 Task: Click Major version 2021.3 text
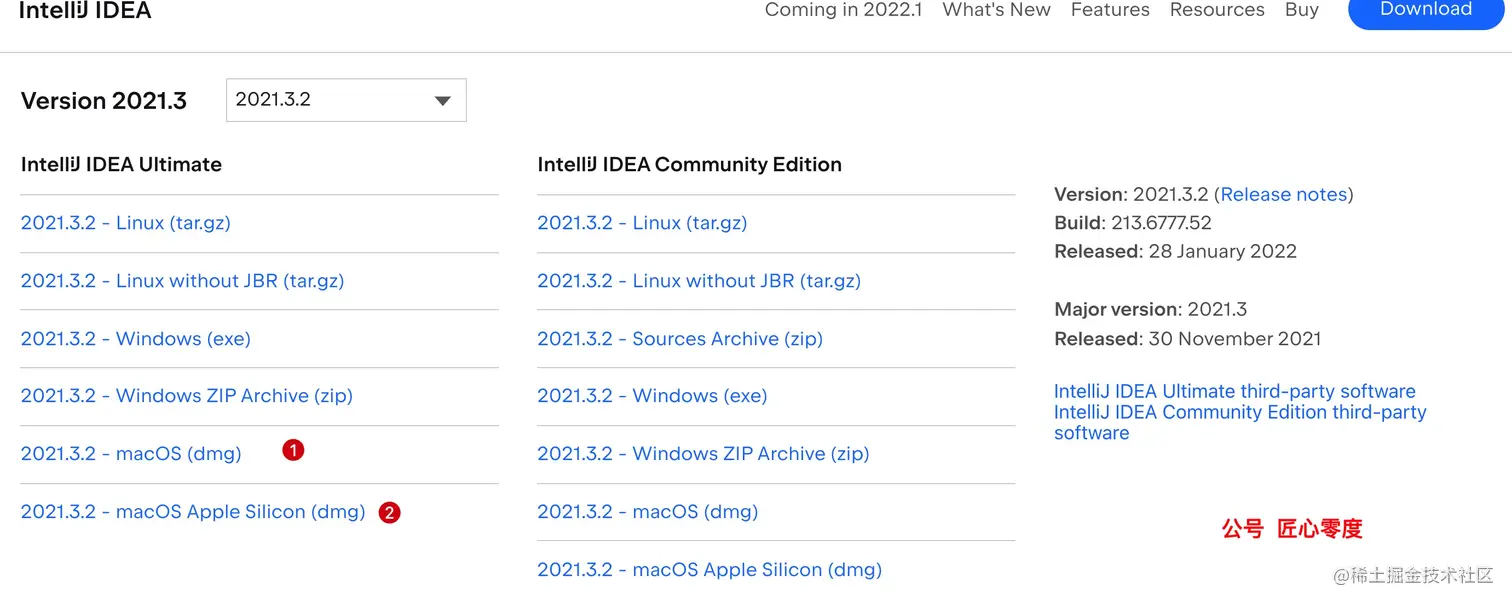point(1150,310)
